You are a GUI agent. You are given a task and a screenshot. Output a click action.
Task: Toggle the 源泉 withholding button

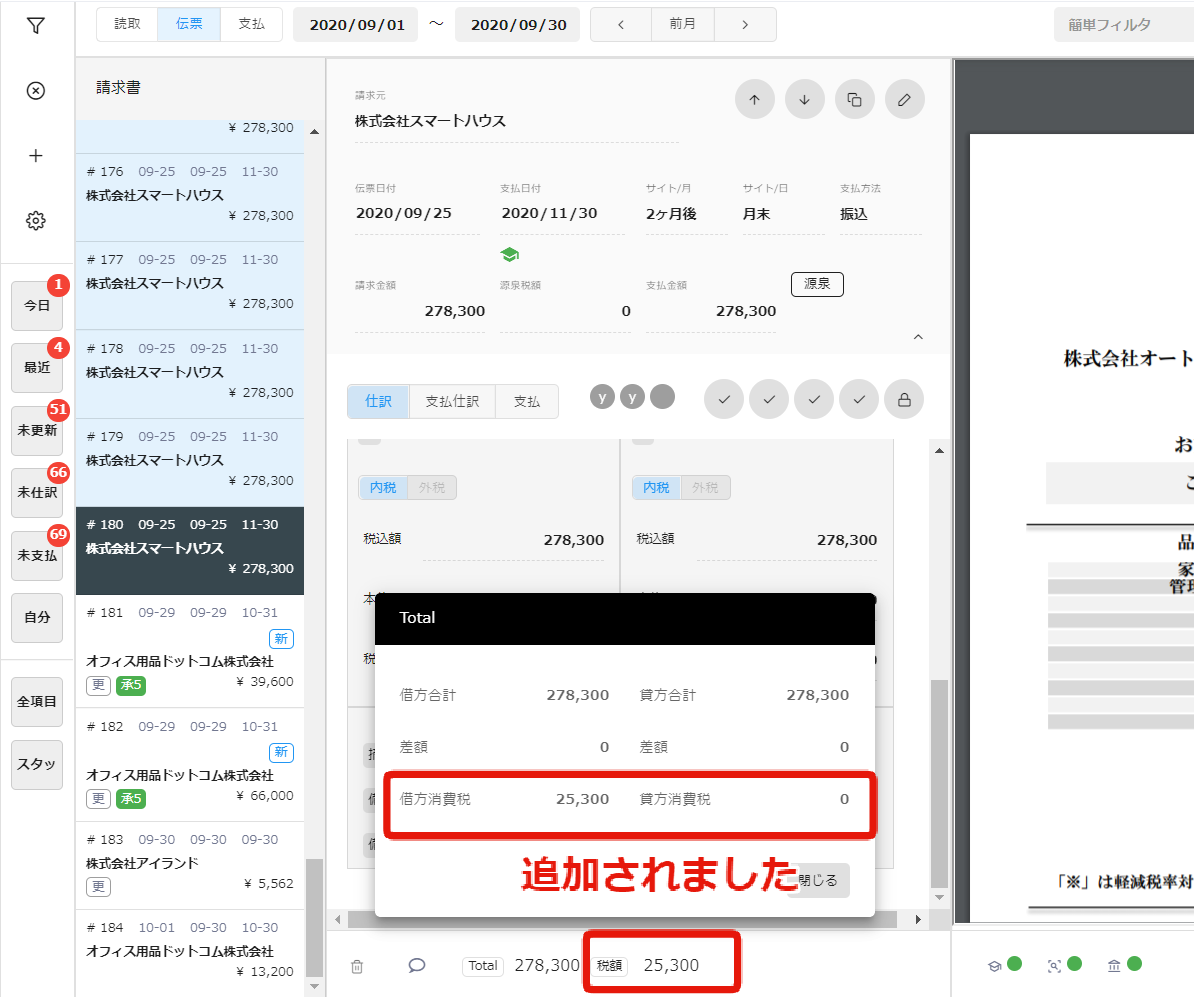pos(817,284)
